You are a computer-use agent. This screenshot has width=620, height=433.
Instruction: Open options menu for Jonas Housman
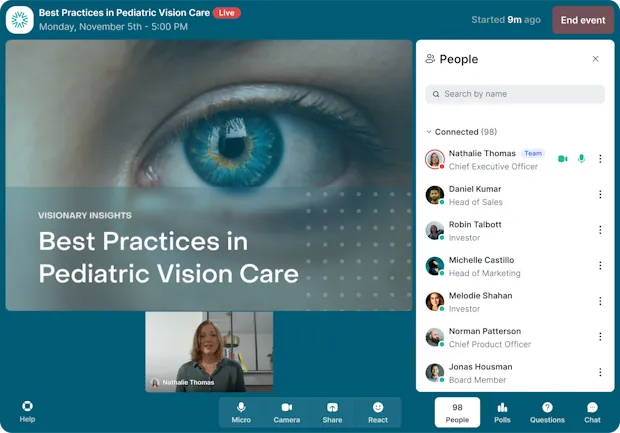point(600,372)
